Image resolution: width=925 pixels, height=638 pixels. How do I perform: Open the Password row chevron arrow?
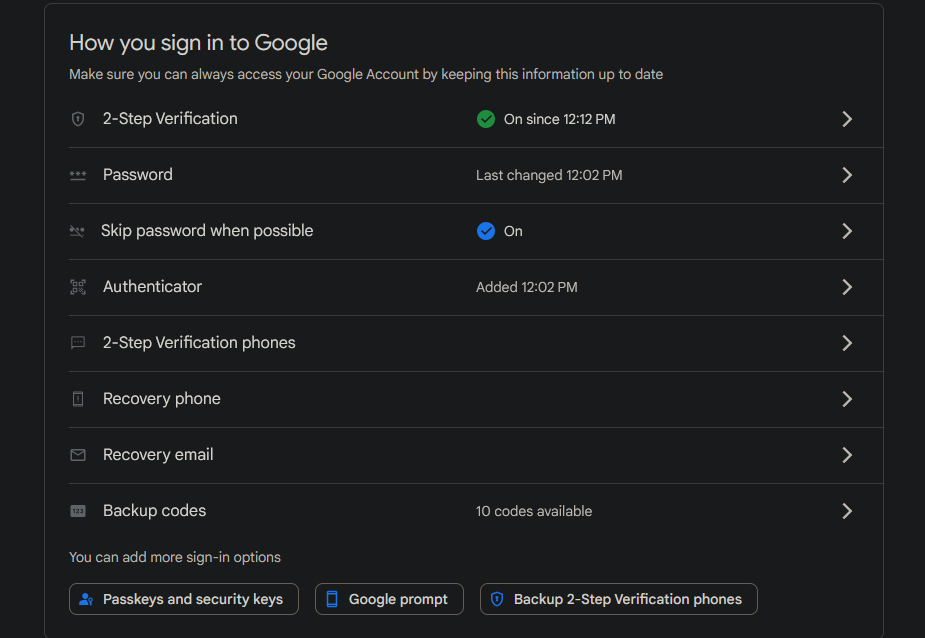coord(847,175)
